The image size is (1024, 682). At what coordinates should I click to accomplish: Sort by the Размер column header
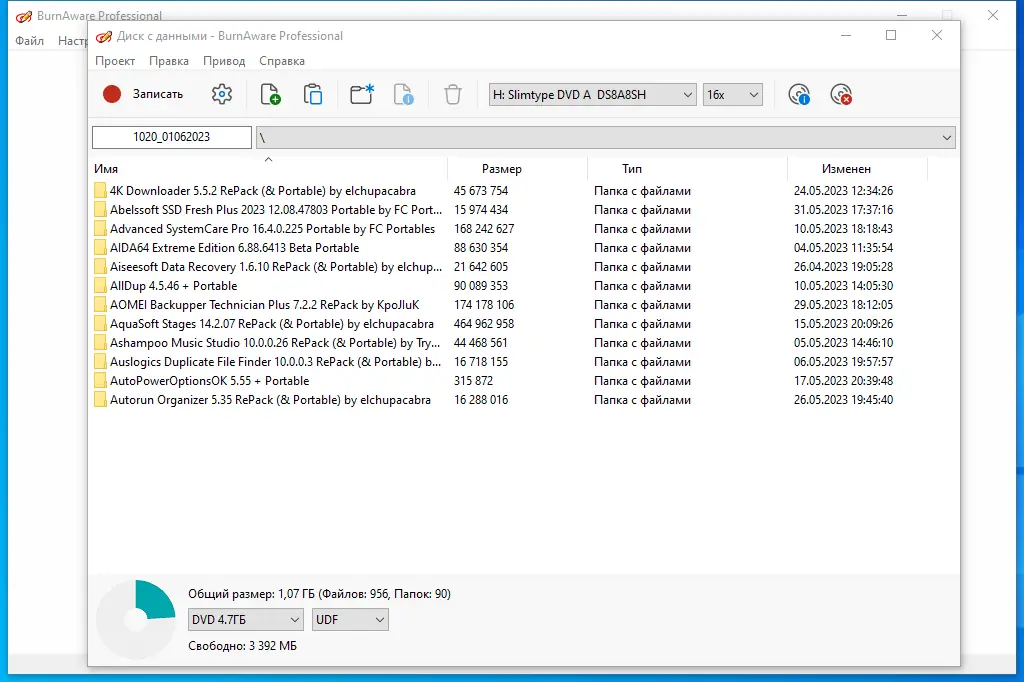[517, 169]
